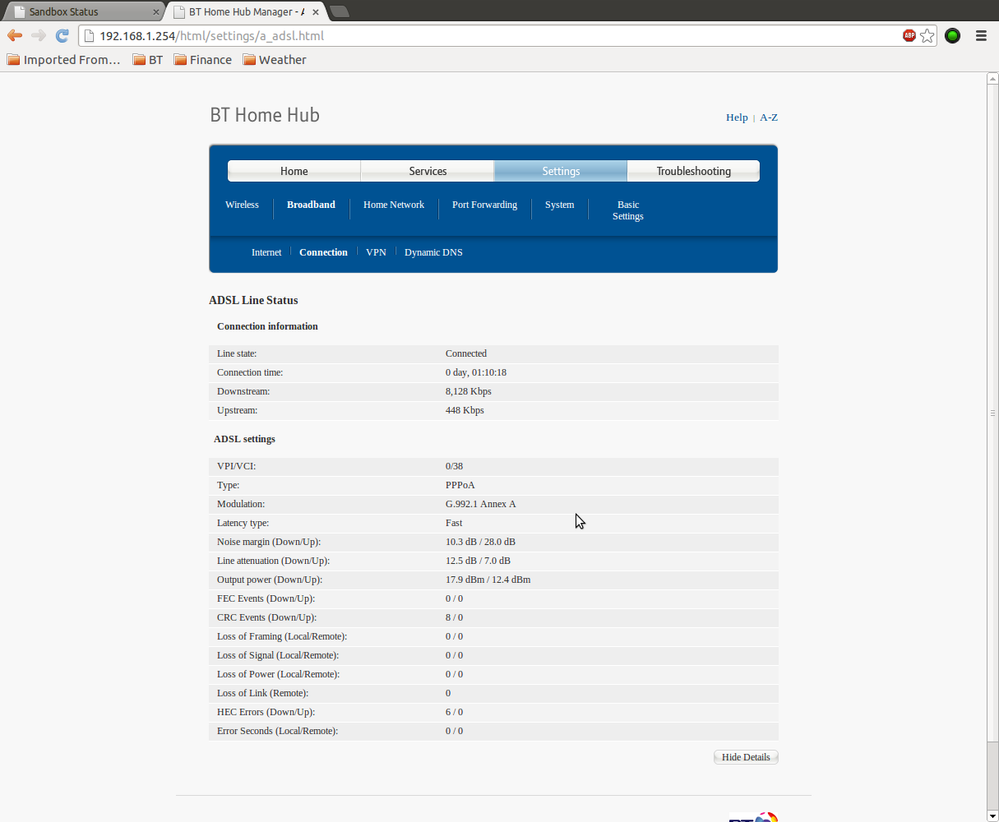Click noise margin '10.3 dB / 28.0 dB'
The image size is (999, 822).
[480, 542]
